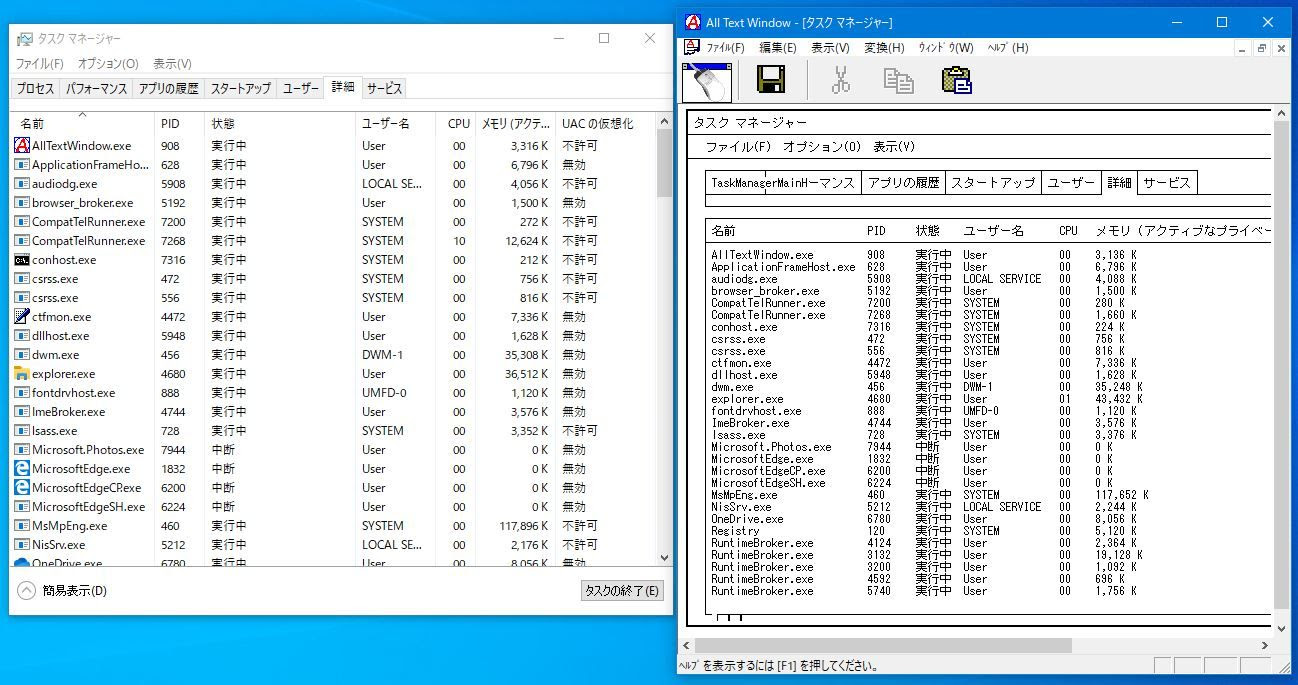Select the browser_broker.exe row in Task Manager
Screen dimensions: 1298x685
click(334, 203)
